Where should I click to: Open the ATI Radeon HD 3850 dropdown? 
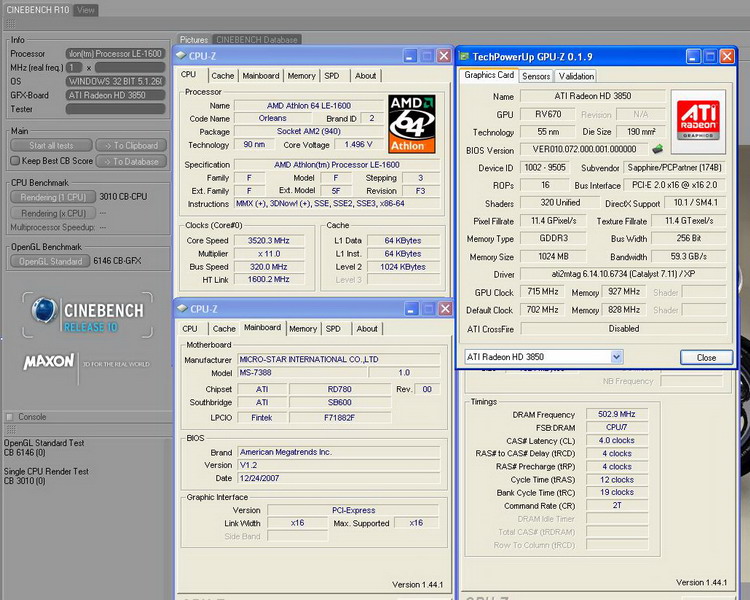click(x=616, y=357)
